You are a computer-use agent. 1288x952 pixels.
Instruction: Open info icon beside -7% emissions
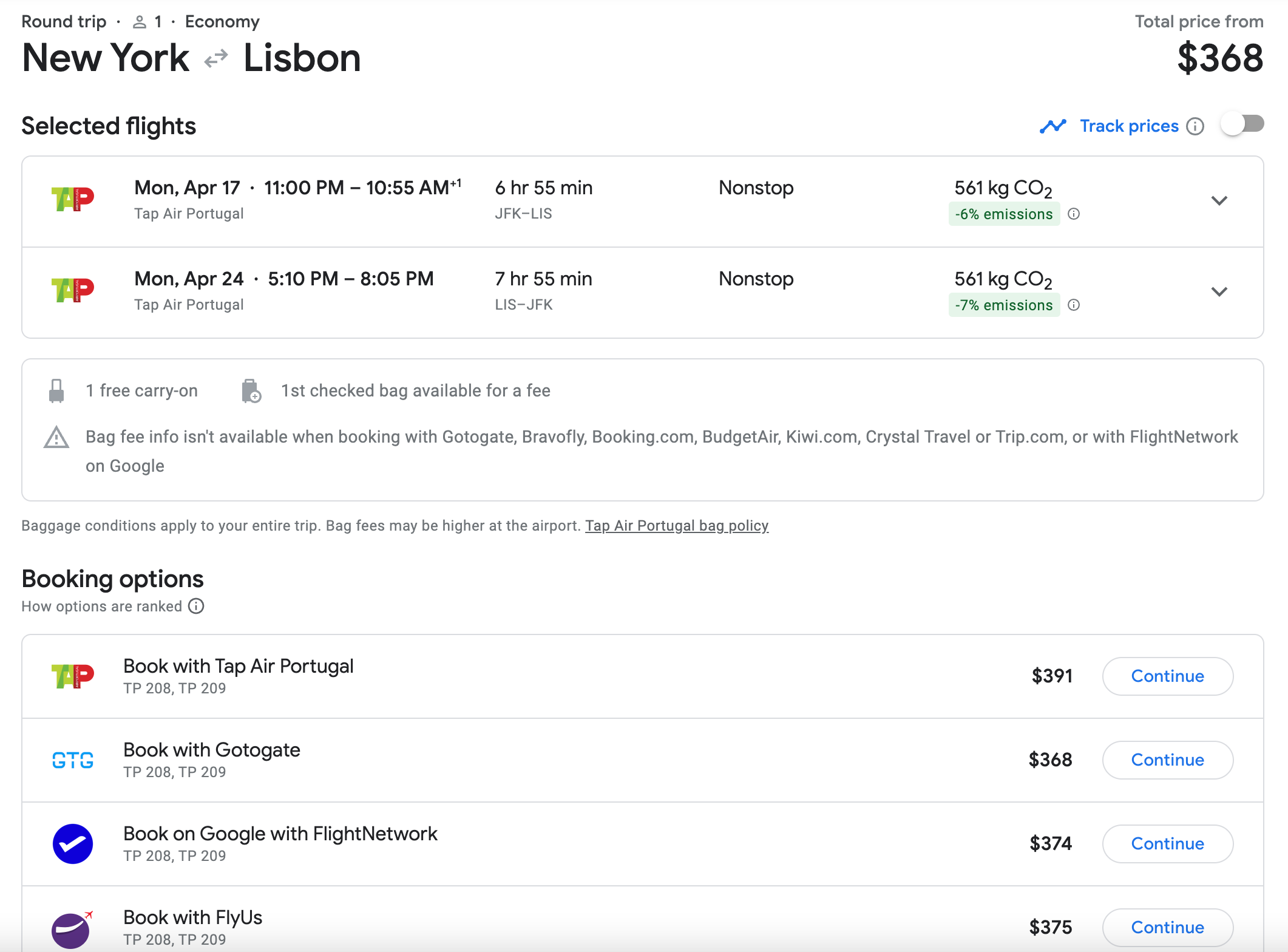click(1074, 305)
